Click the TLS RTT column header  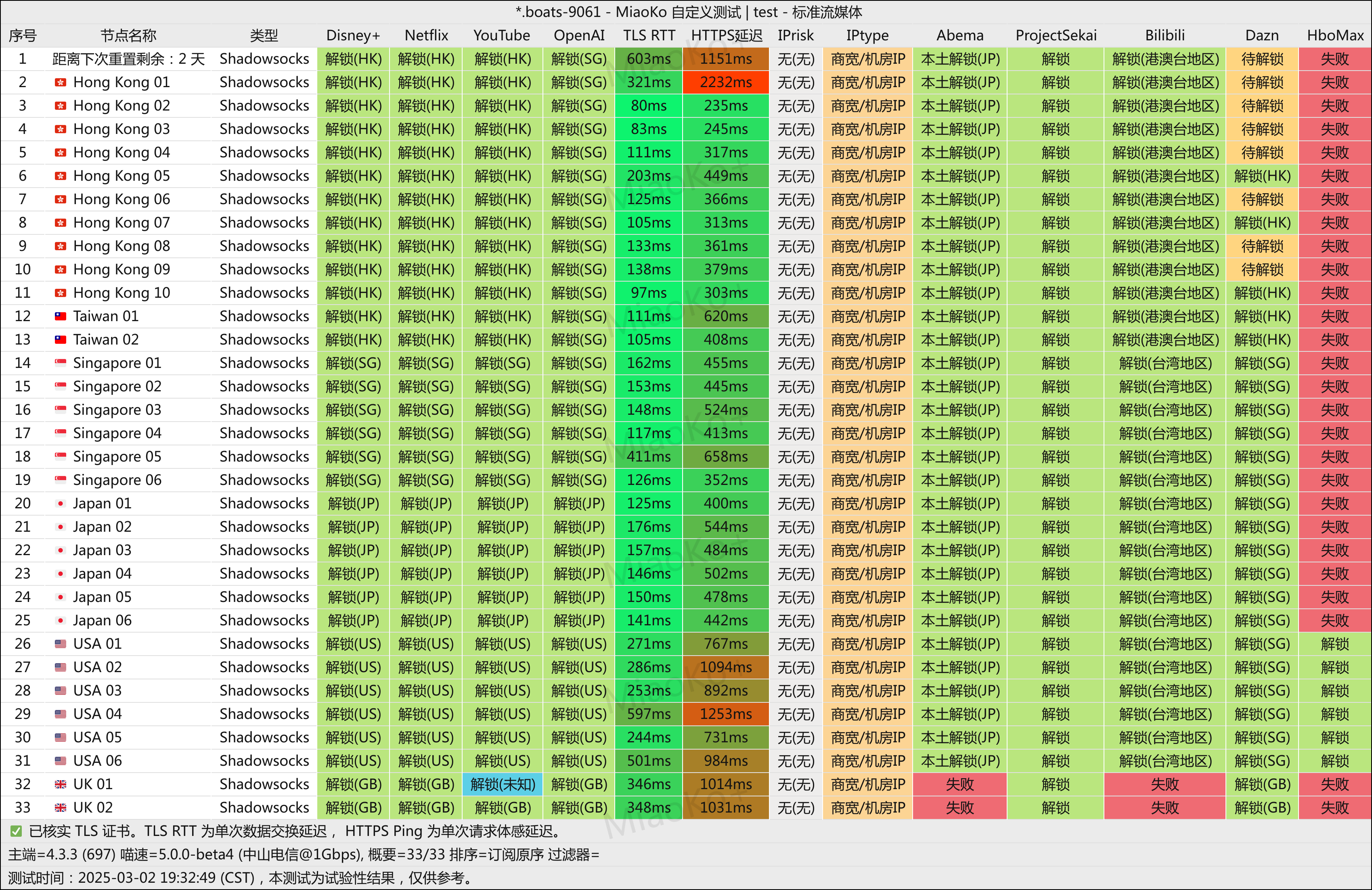pyautogui.click(x=649, y=35)
